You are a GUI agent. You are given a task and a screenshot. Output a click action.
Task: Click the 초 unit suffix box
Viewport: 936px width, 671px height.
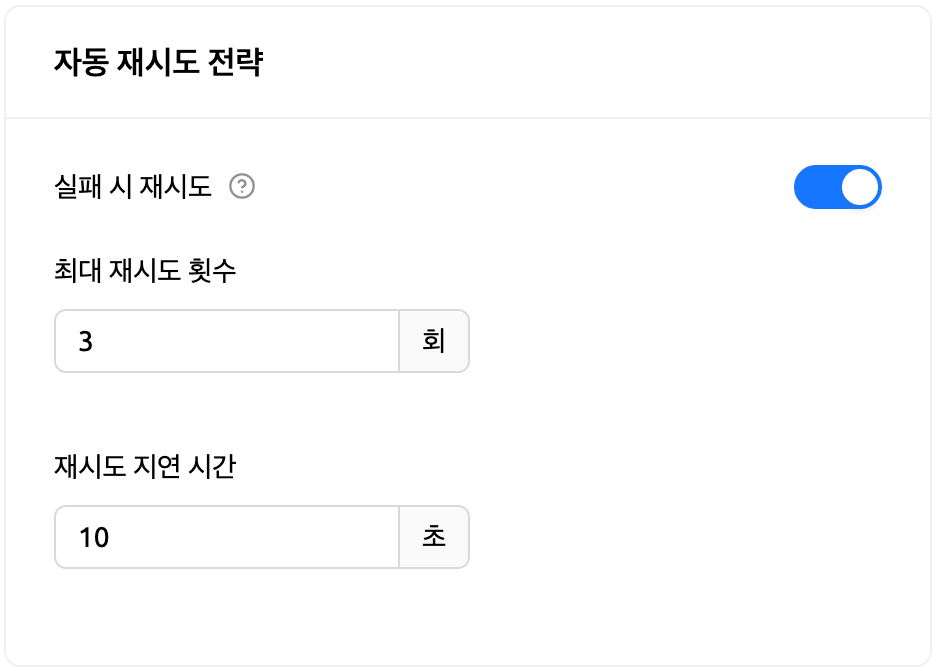[434, 537]
